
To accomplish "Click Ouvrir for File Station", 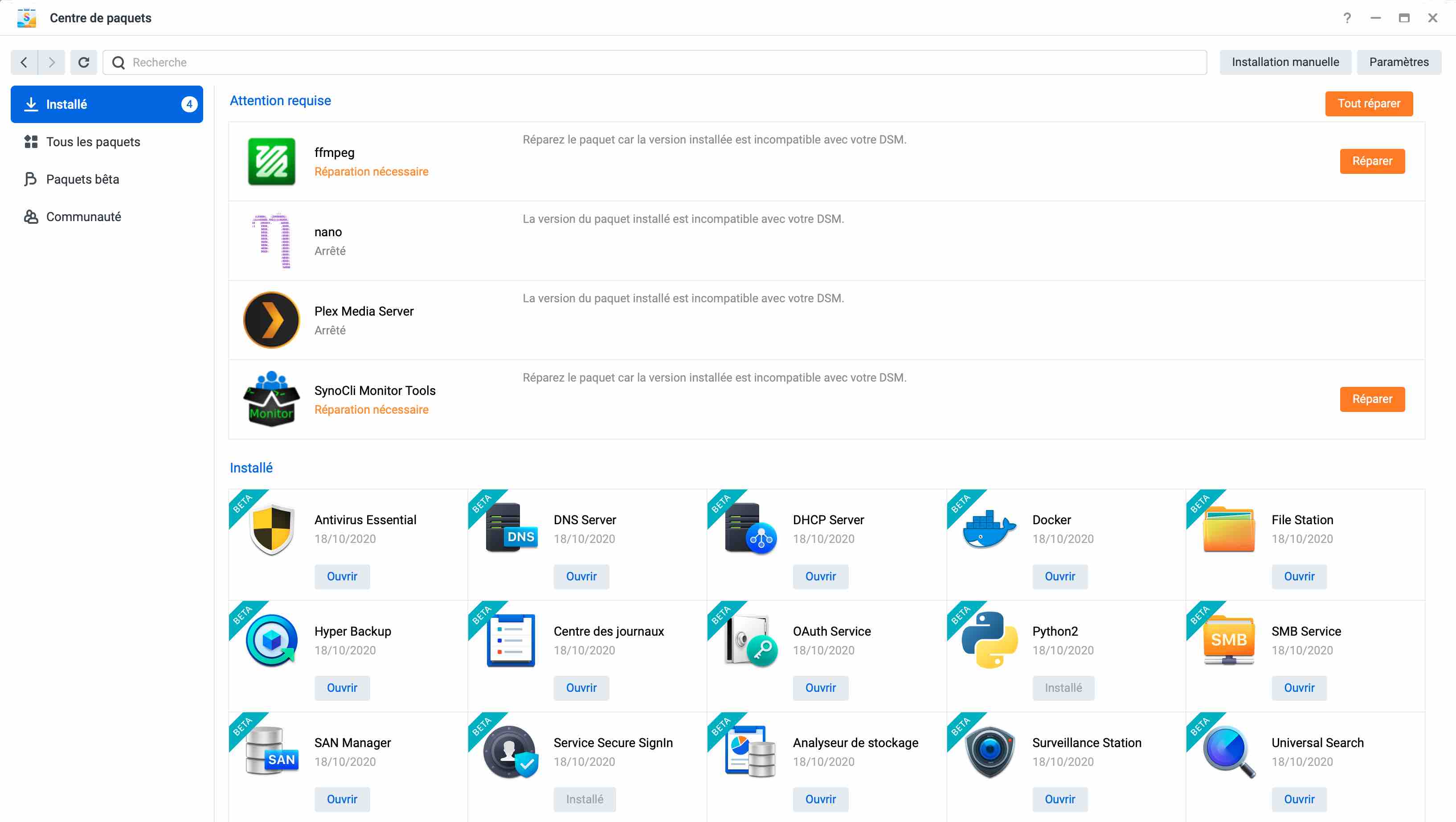I will click(1299, 576).
